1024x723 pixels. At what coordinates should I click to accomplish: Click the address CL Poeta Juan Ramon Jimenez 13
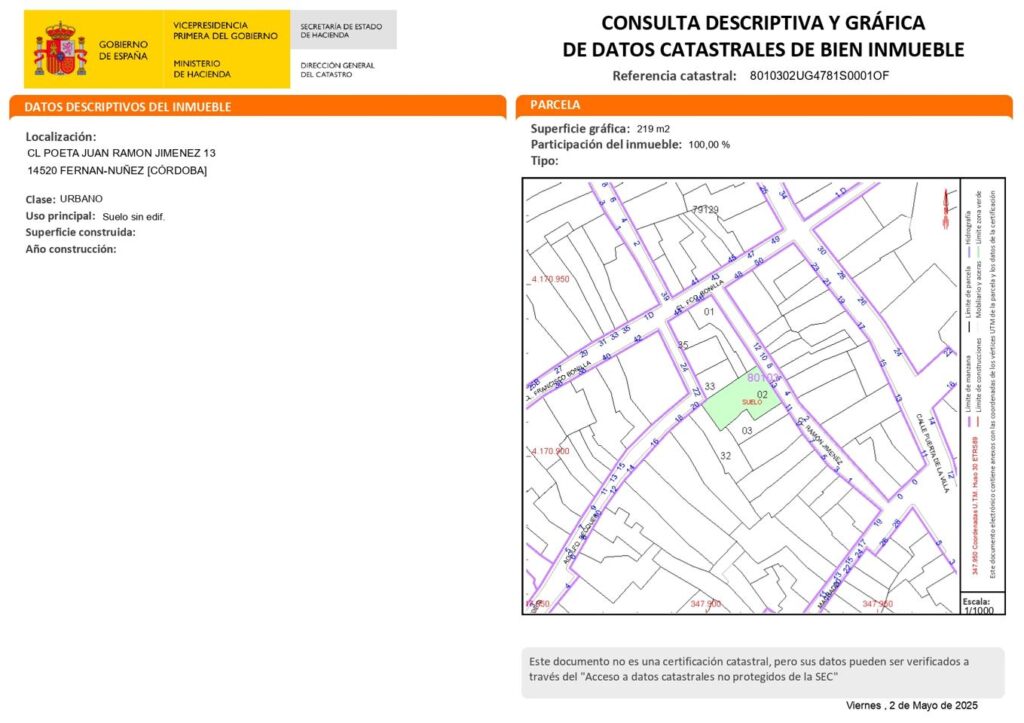click(x=121, y=153)
